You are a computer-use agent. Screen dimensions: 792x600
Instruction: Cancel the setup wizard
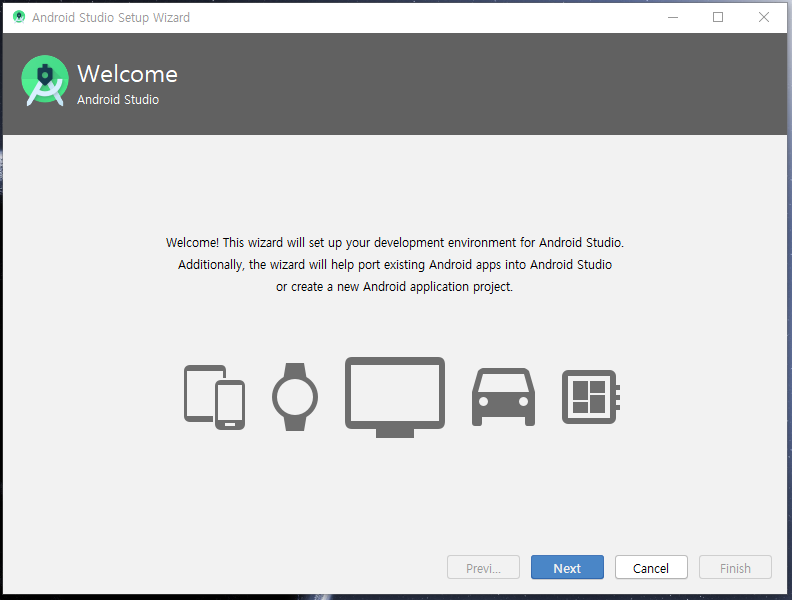point(651,567)
